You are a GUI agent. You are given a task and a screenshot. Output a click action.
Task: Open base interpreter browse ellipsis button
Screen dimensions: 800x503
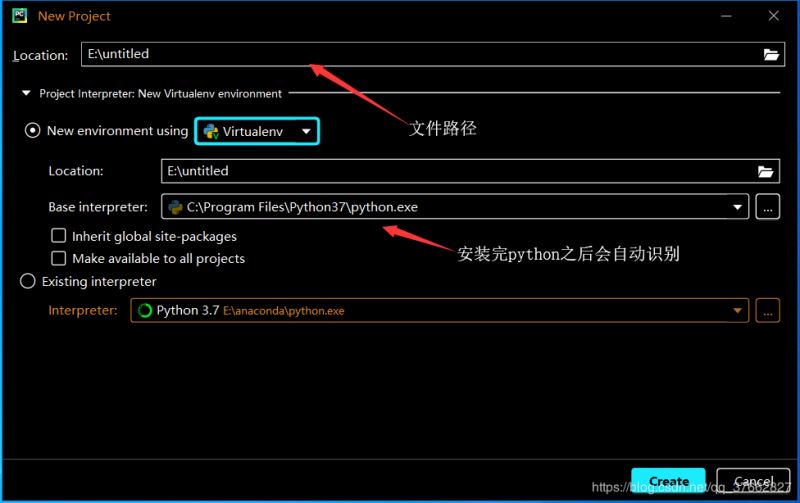767,207
